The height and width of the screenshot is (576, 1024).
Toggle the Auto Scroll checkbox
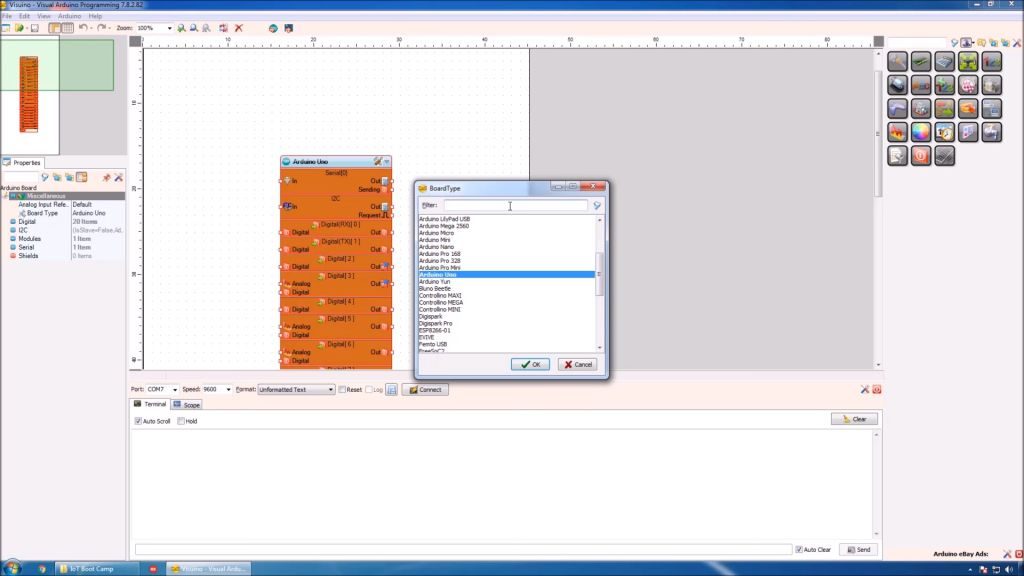click(x=139, y=421)
